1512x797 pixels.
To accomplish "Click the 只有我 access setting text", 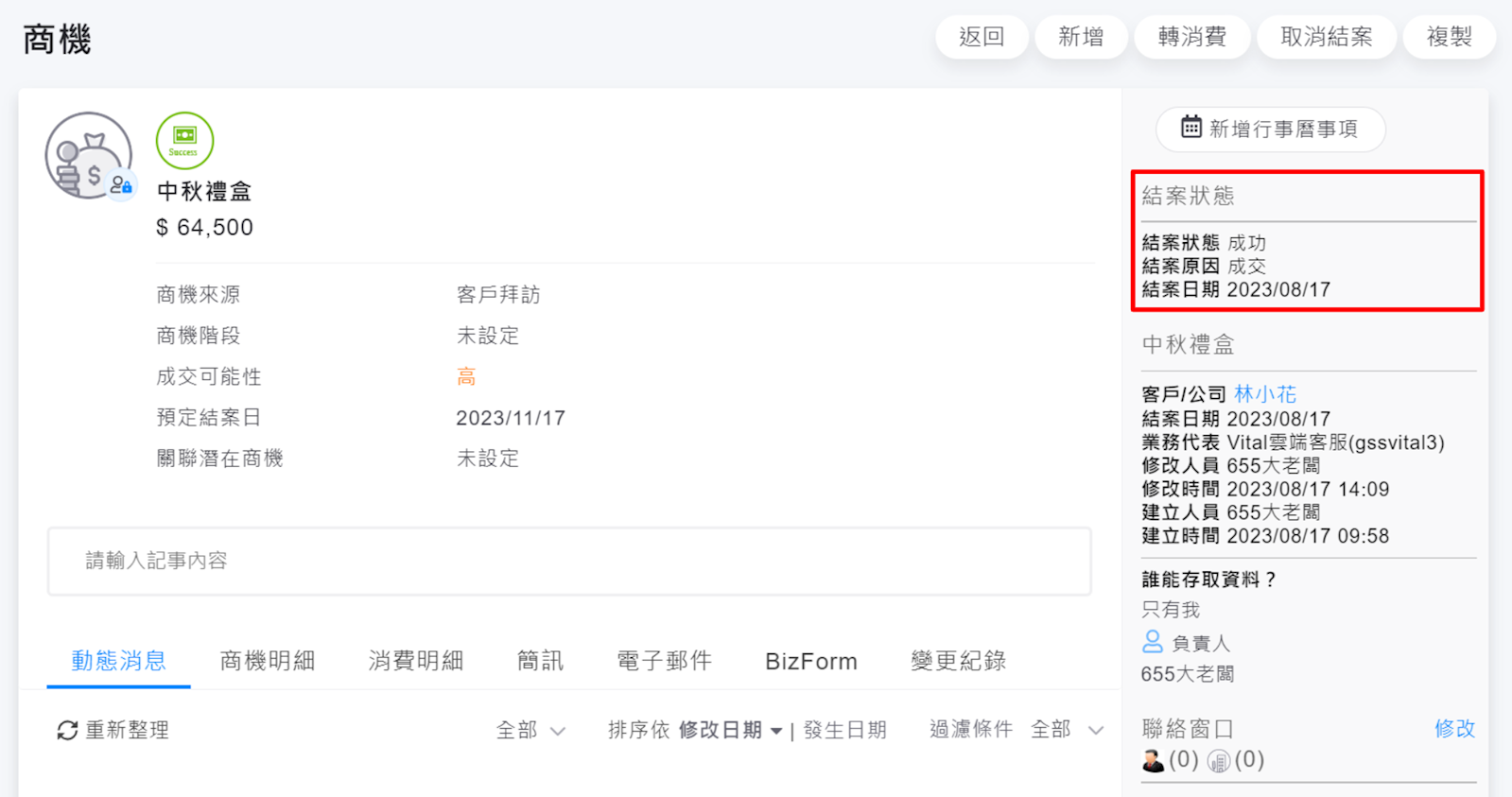I will (x=1171, y=610).
